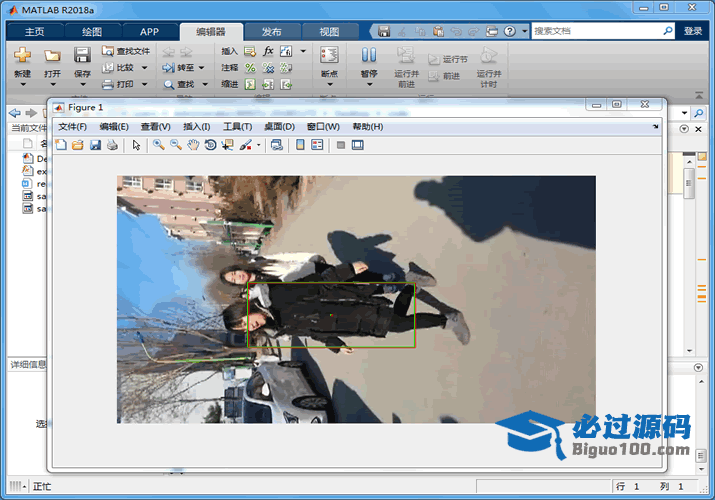Expand the 新建 (New) dropdown
Screen dimensions: 715x500
tap(22, 85)
